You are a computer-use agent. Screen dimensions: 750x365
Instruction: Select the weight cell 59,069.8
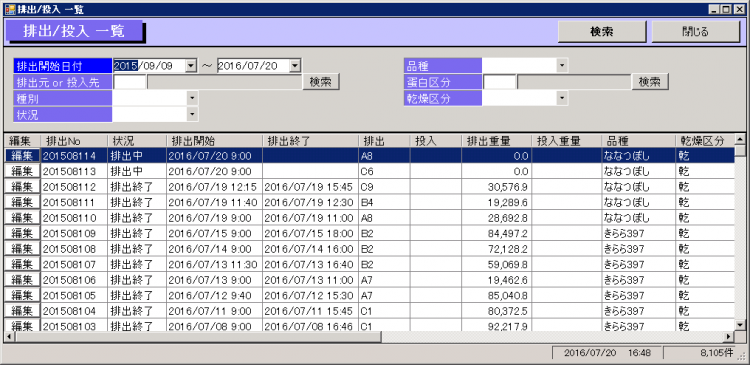[496, 264]
